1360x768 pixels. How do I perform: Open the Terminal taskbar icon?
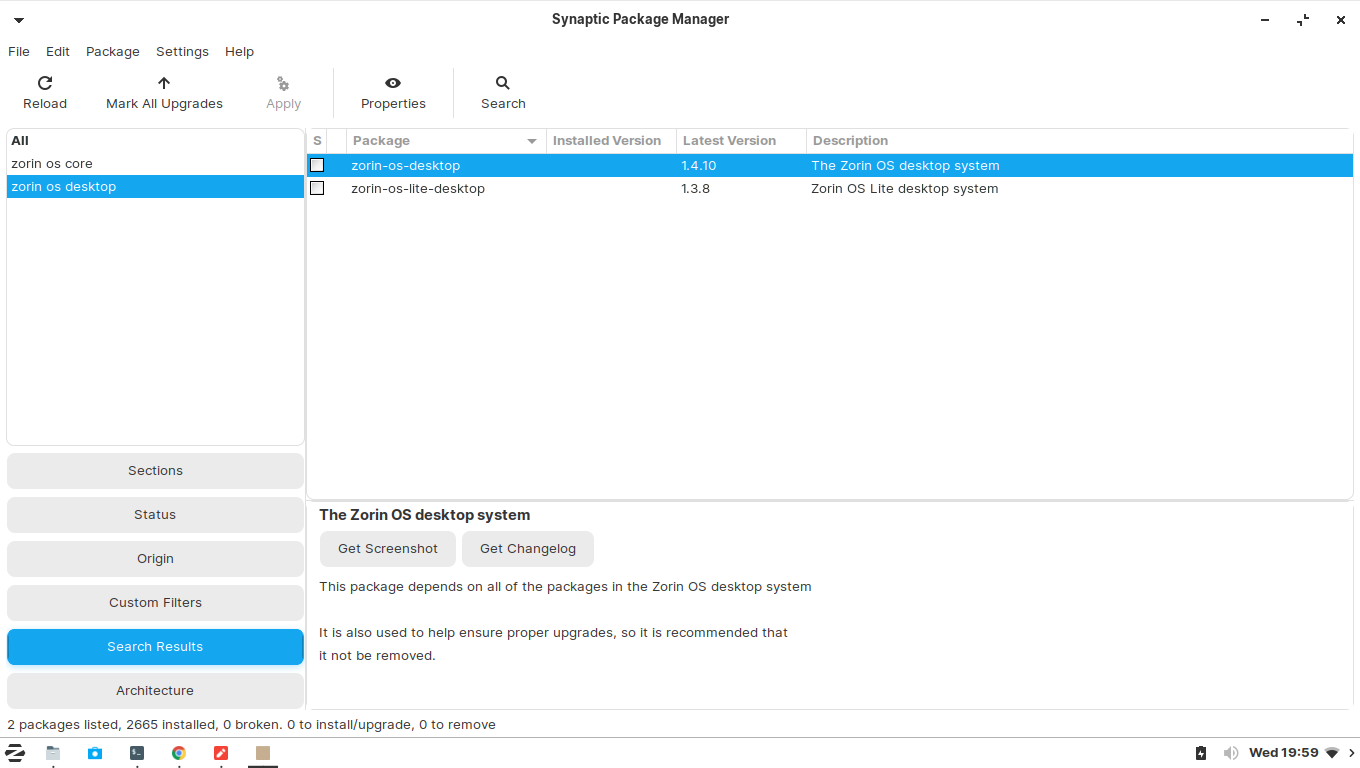(x=137, y=753)
